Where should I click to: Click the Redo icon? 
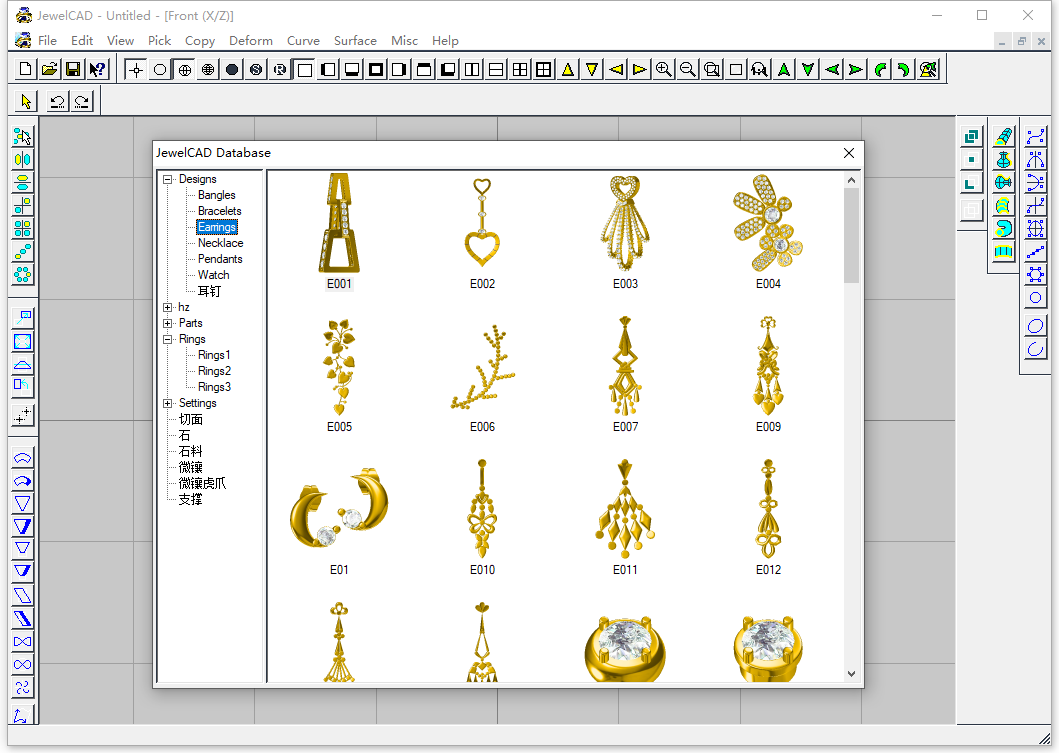82,101
